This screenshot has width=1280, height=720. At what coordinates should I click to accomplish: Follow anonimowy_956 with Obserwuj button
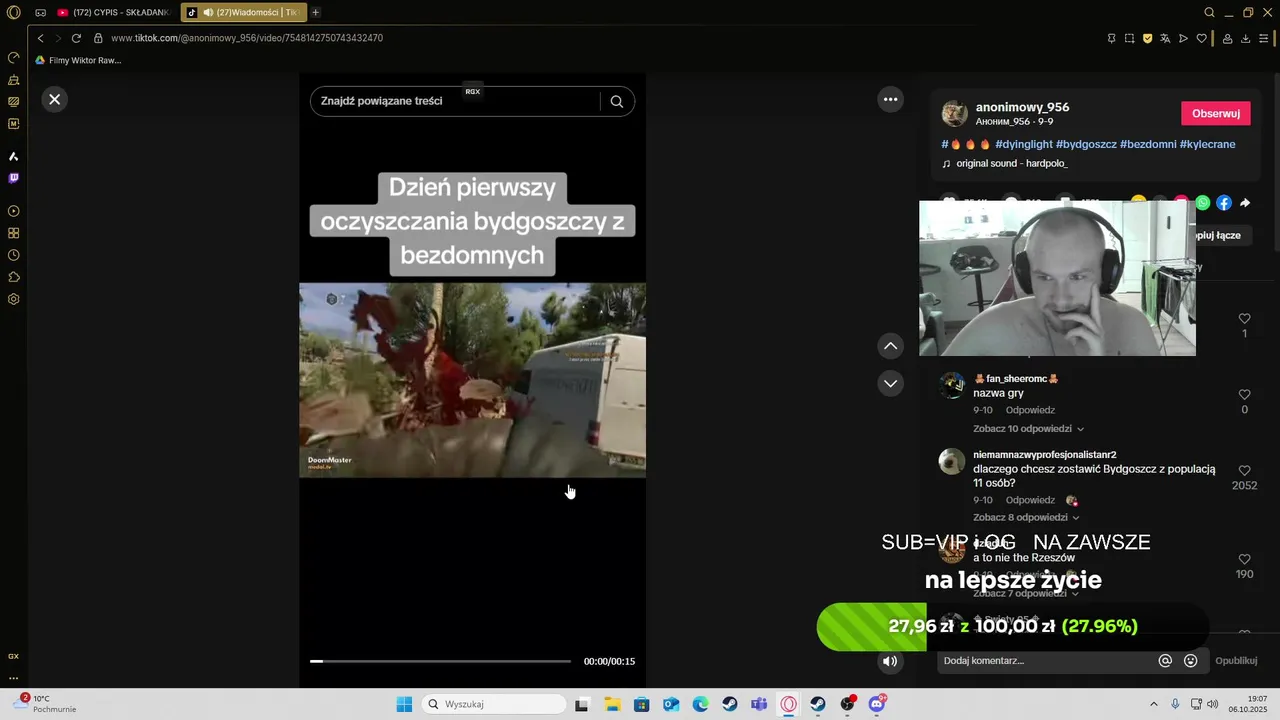pyautogui.click(x=1216, y=114)
